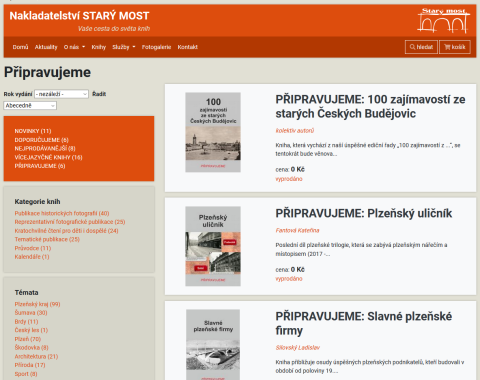
Task: Open Publikace historických fotografií (40) category
Action: [62, 213]
